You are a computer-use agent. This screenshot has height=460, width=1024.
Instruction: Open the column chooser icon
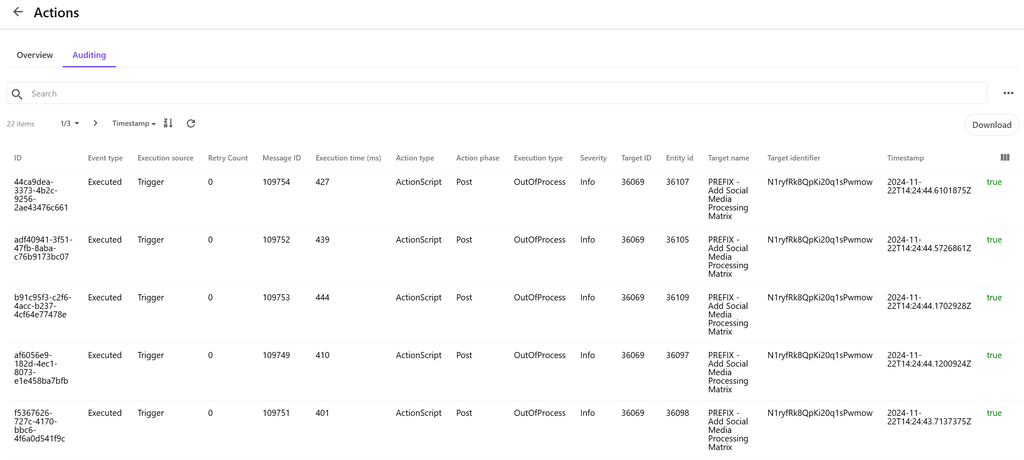pos(1005,158)
